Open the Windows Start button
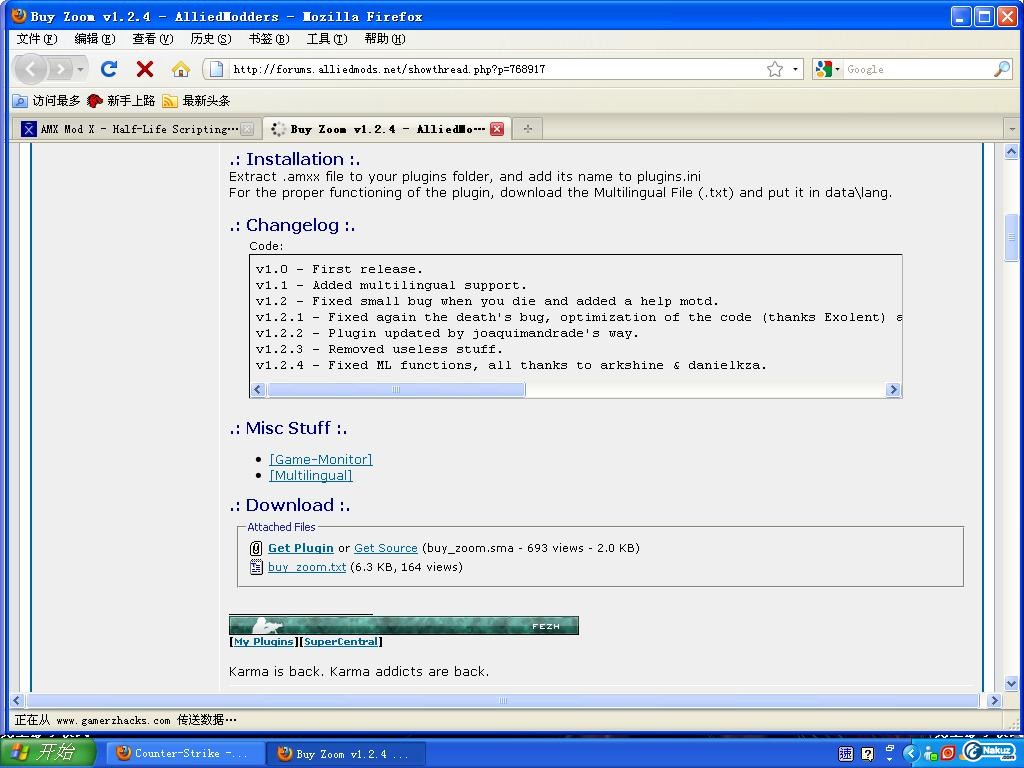This screenshot has width=1024, height=768. pyautogui.click(x=48, y=753)
